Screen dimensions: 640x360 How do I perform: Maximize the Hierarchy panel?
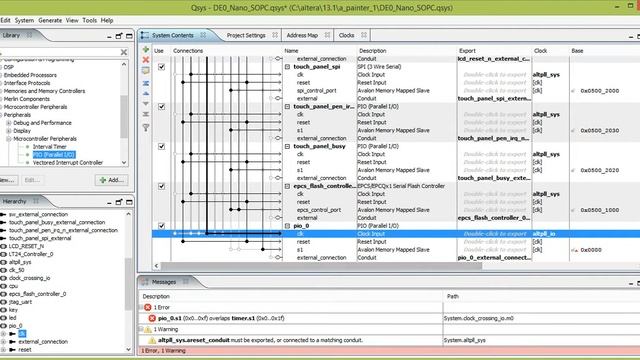click(x=129, y=202)
